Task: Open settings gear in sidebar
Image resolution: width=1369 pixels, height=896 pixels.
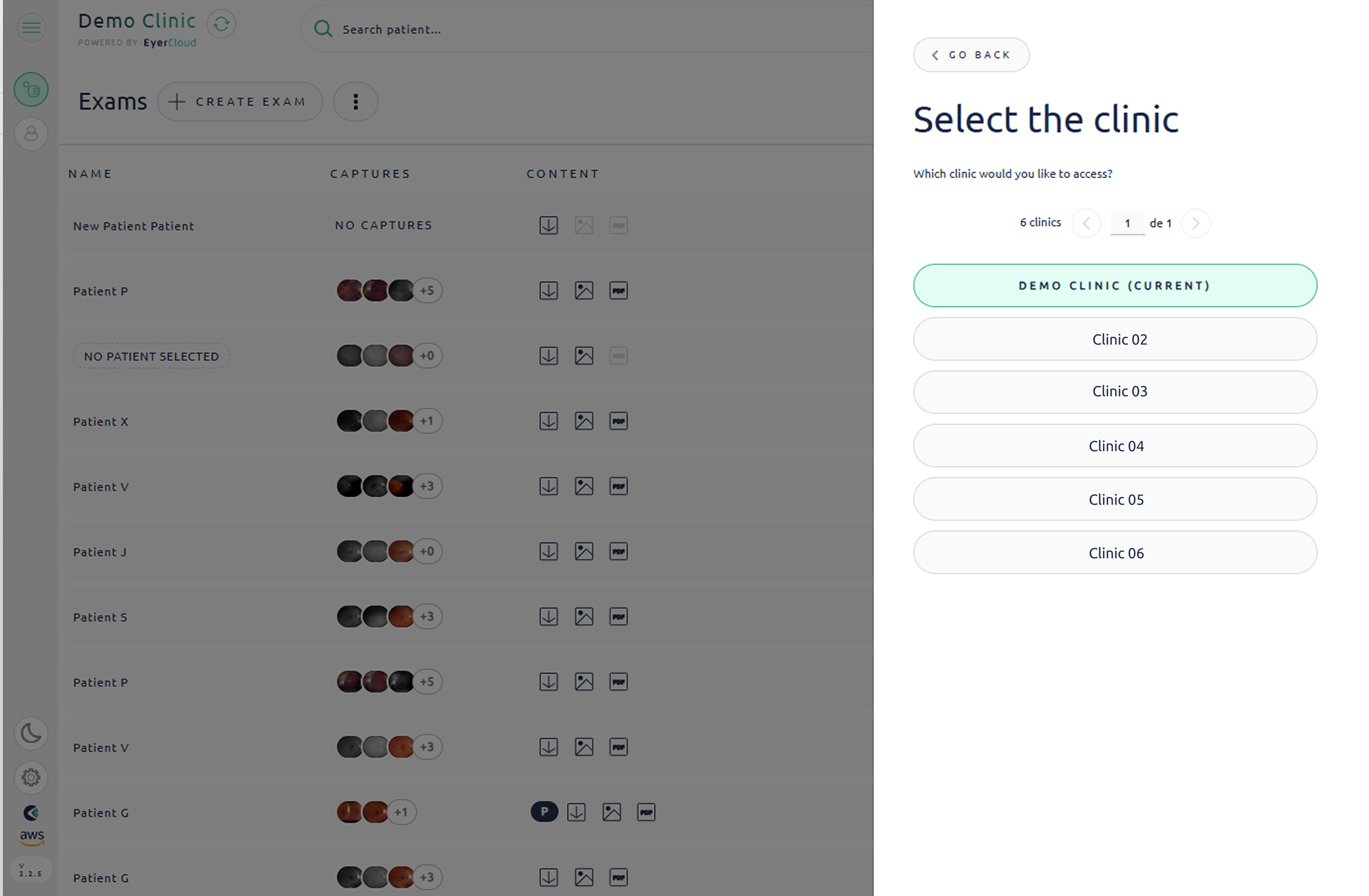Action: [x=31, y=777]
